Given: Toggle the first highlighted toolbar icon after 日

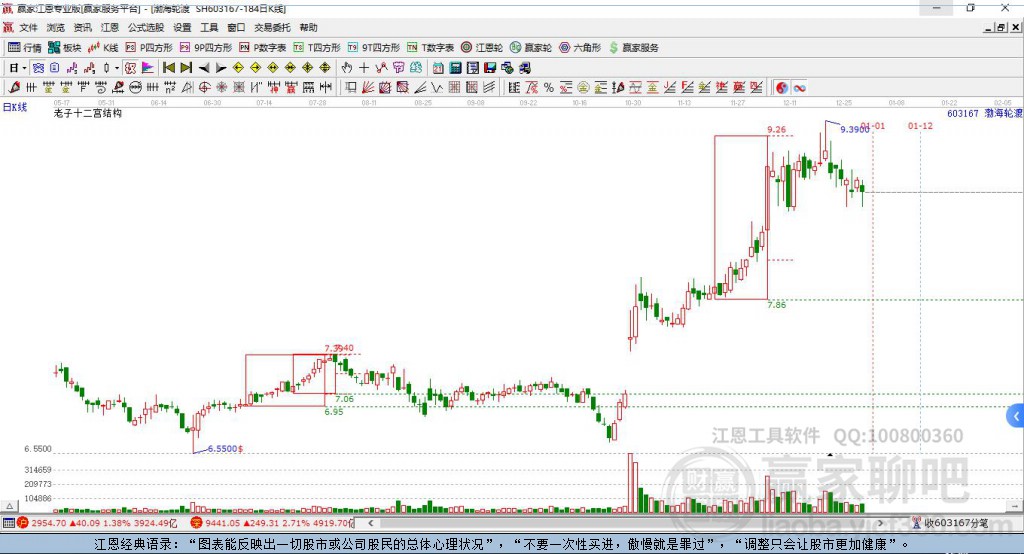Looking at the screenshot, I should tap(39, 68).
